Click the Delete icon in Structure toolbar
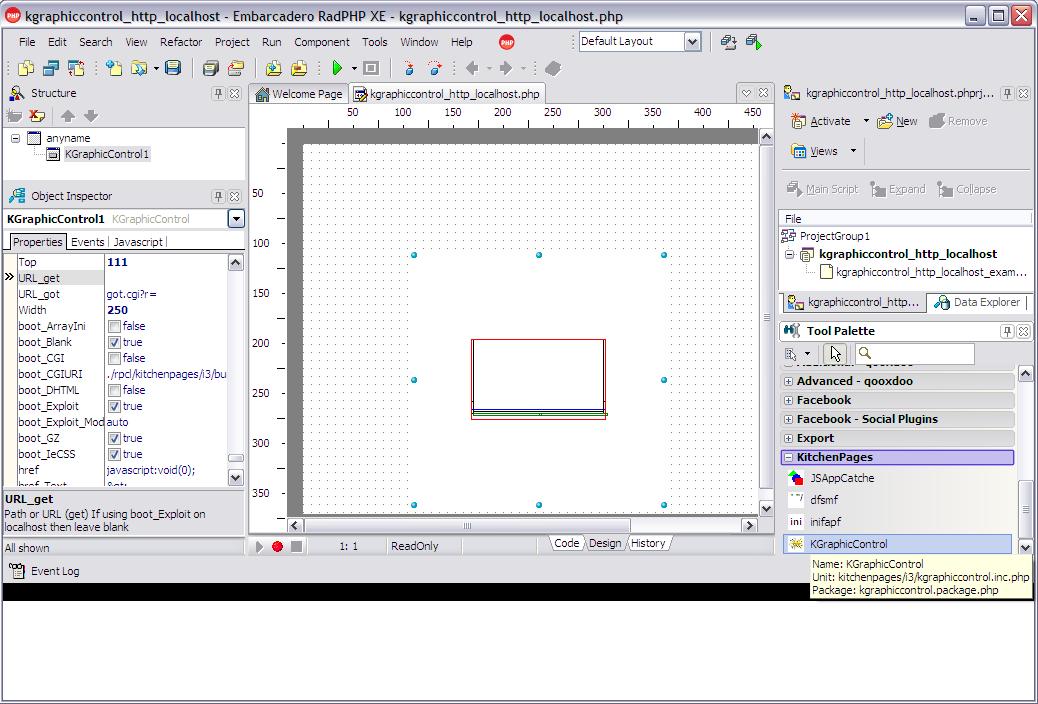Screen dimensions: 1038x704 (x=38, y=116)
